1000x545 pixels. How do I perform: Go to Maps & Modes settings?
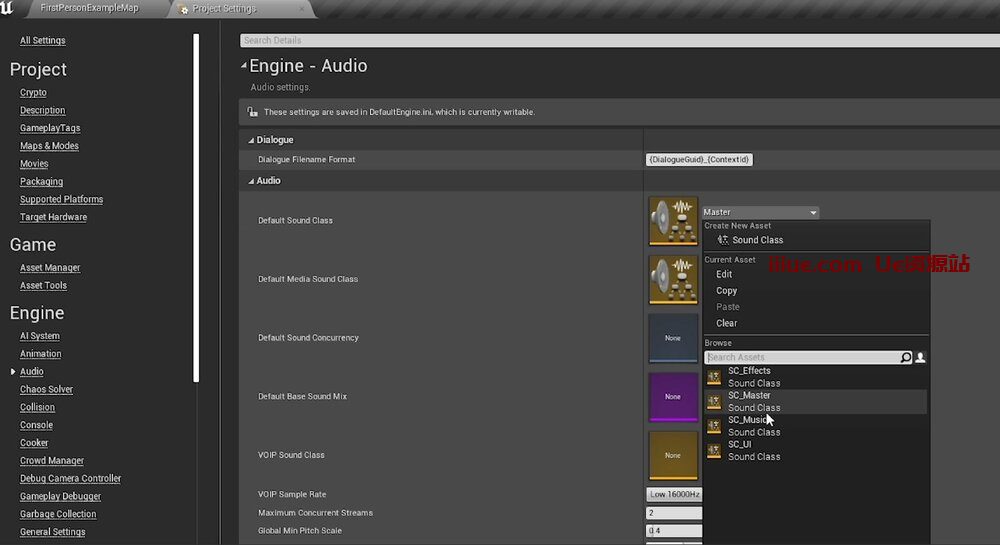pyautogui.click(x=49, y=146)
